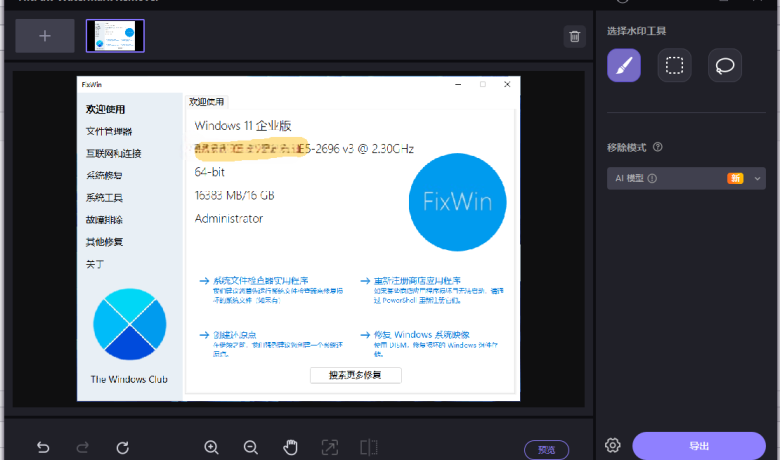Click the 移除模式 label
780x460 pixels.
(x=626, y=148)
